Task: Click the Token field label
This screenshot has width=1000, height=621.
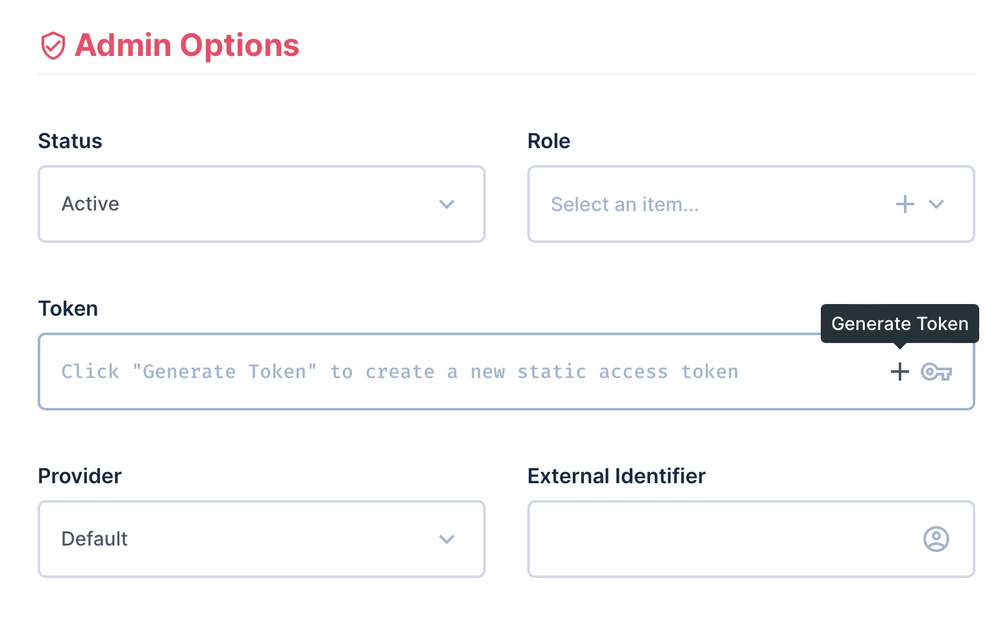Action: (68, 308)
